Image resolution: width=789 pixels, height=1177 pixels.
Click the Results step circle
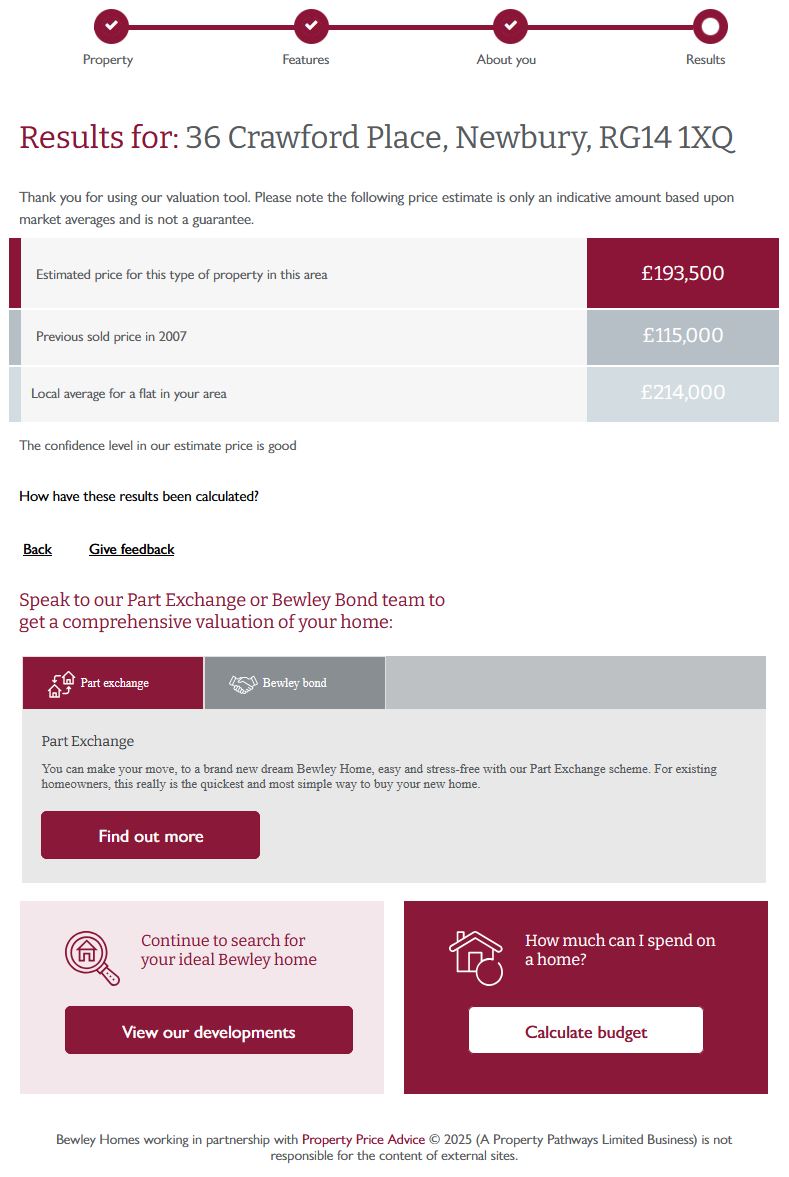(710, 26)
